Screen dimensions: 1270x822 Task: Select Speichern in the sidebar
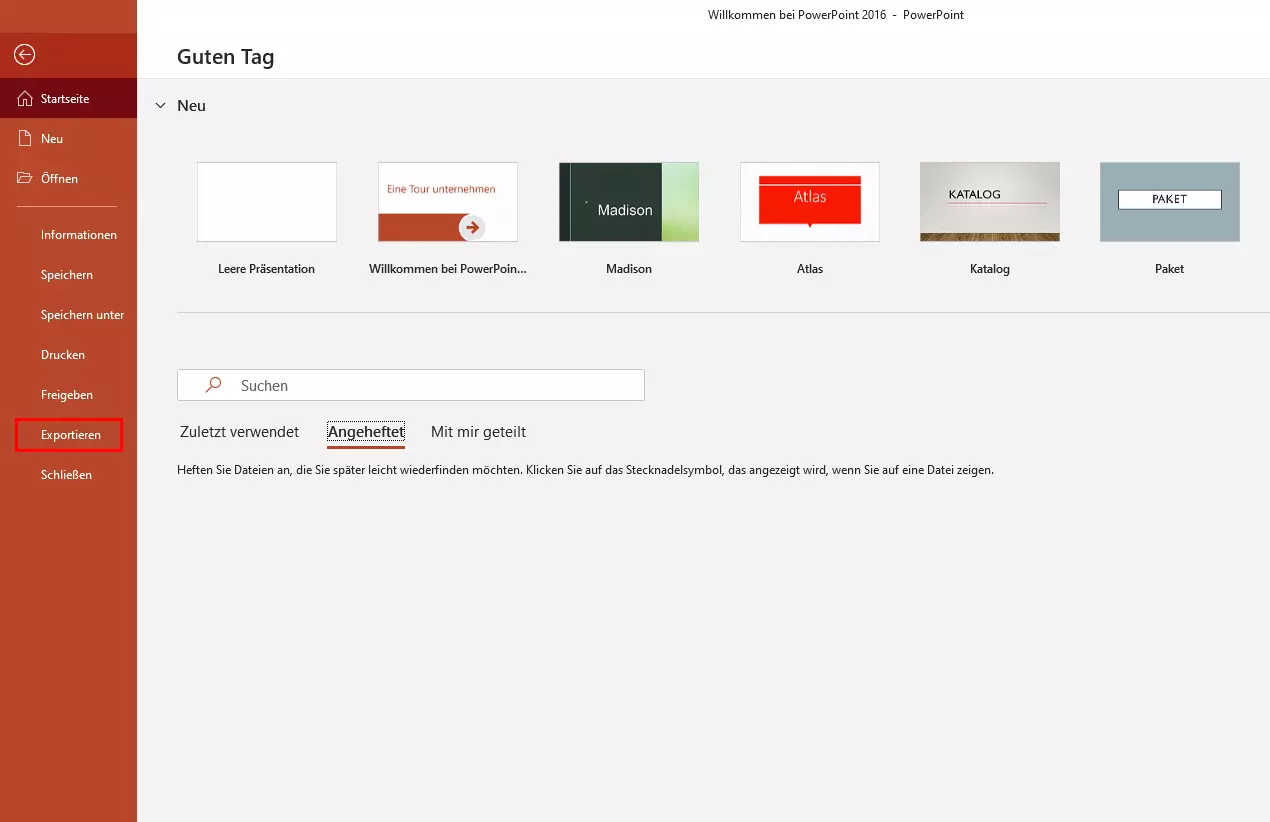pyautogui.click(x=68, y=275)
